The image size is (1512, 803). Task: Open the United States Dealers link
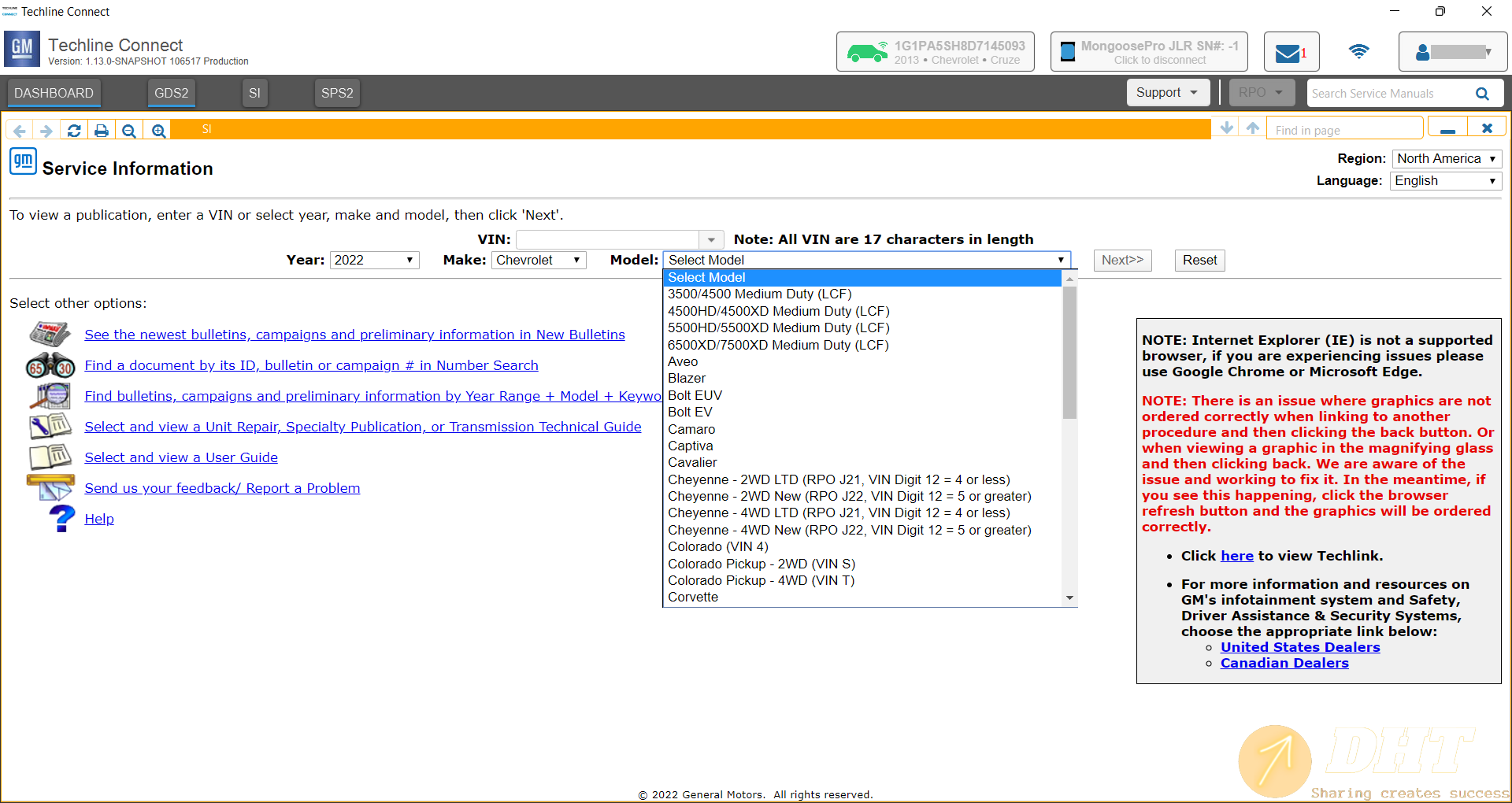(1299, 647)
